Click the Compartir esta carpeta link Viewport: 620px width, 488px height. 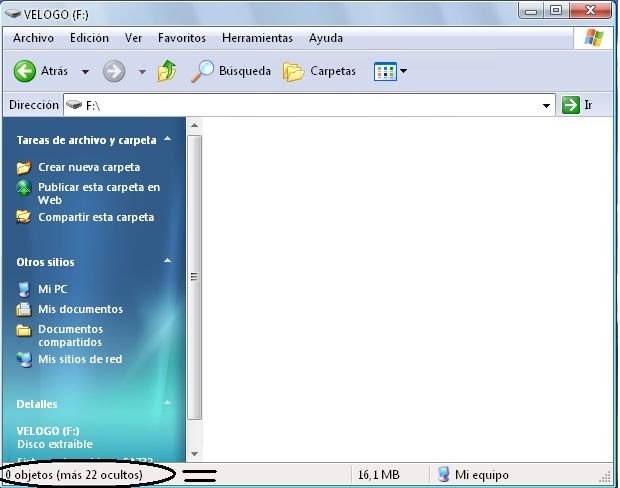96,217
